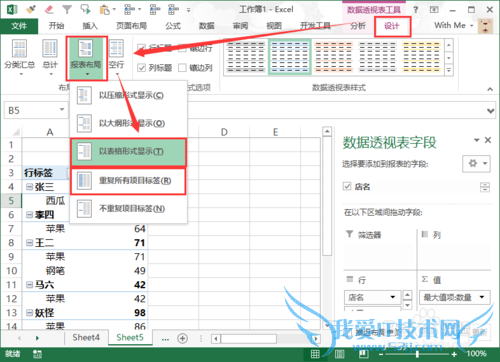
Task: Click the Report Layout (报表布局) button
Action: click(86, 58)
